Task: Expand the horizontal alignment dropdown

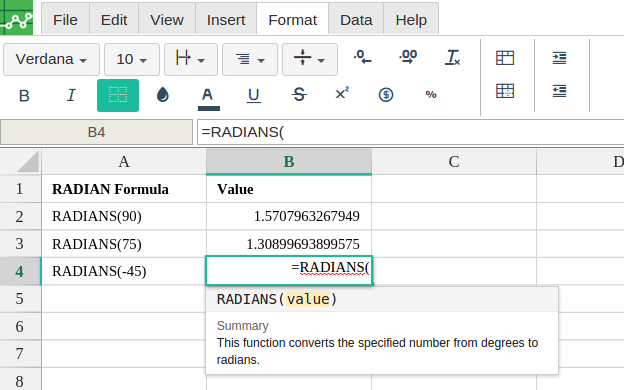Action: (x=250, y=60)
